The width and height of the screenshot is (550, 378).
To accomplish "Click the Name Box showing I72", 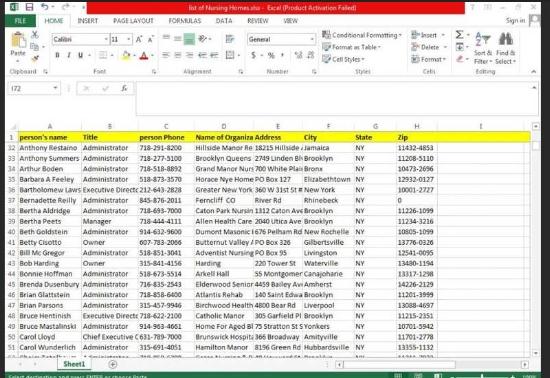I will tap(34, 88).
